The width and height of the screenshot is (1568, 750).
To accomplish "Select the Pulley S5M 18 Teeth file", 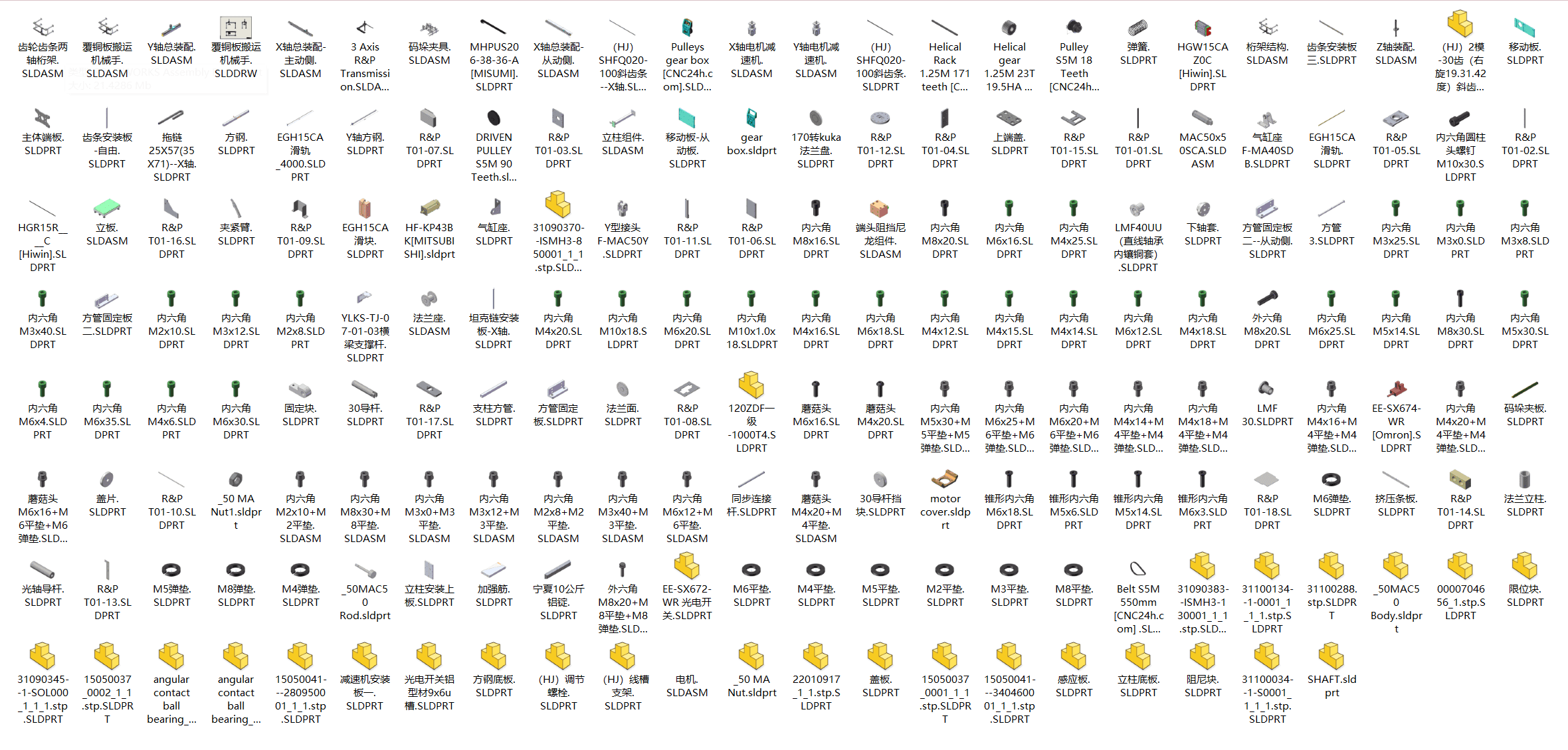I will (1074, 54).
